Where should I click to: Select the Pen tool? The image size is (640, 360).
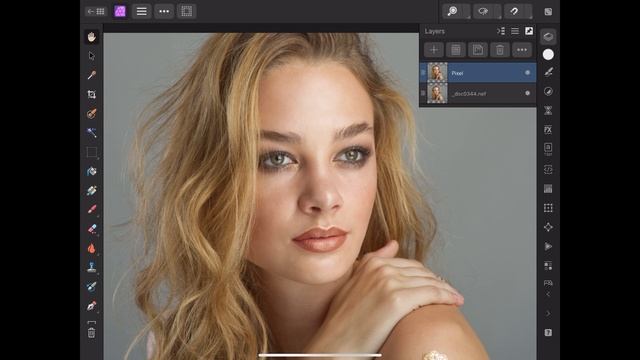(91, 306)
